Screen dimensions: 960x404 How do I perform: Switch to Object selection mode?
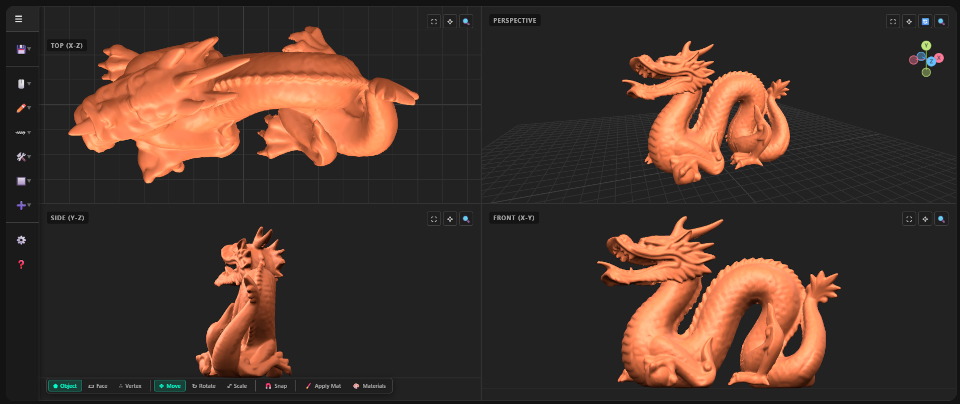(x=66, y=386)
